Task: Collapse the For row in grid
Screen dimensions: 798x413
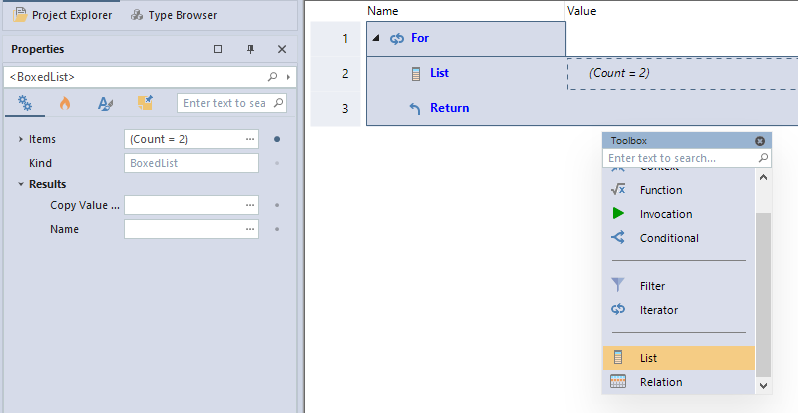Action: click(376, 38)
